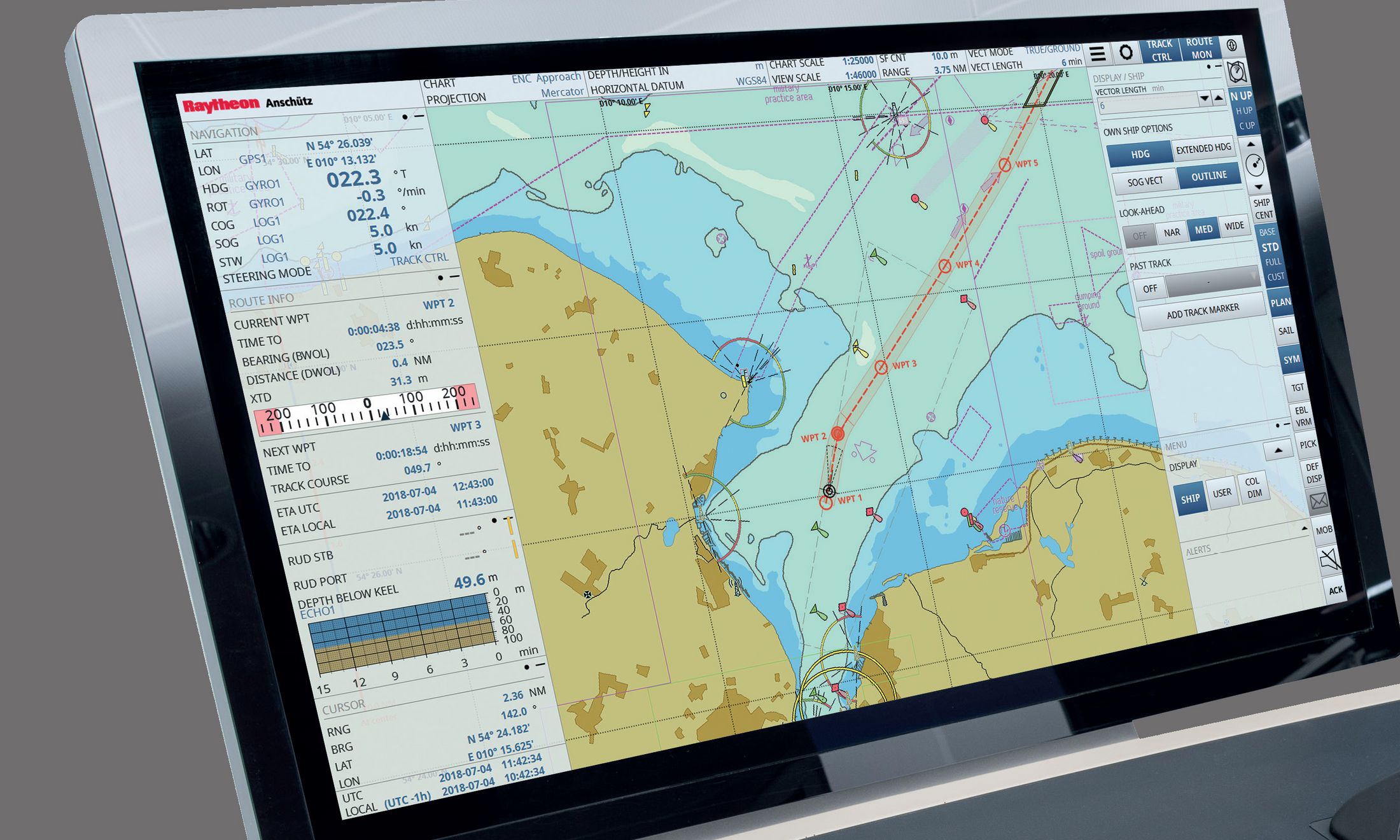The image size is (1400, 840).
Task: Click the chart radar overlay icon
Action: coord(1236,73)
